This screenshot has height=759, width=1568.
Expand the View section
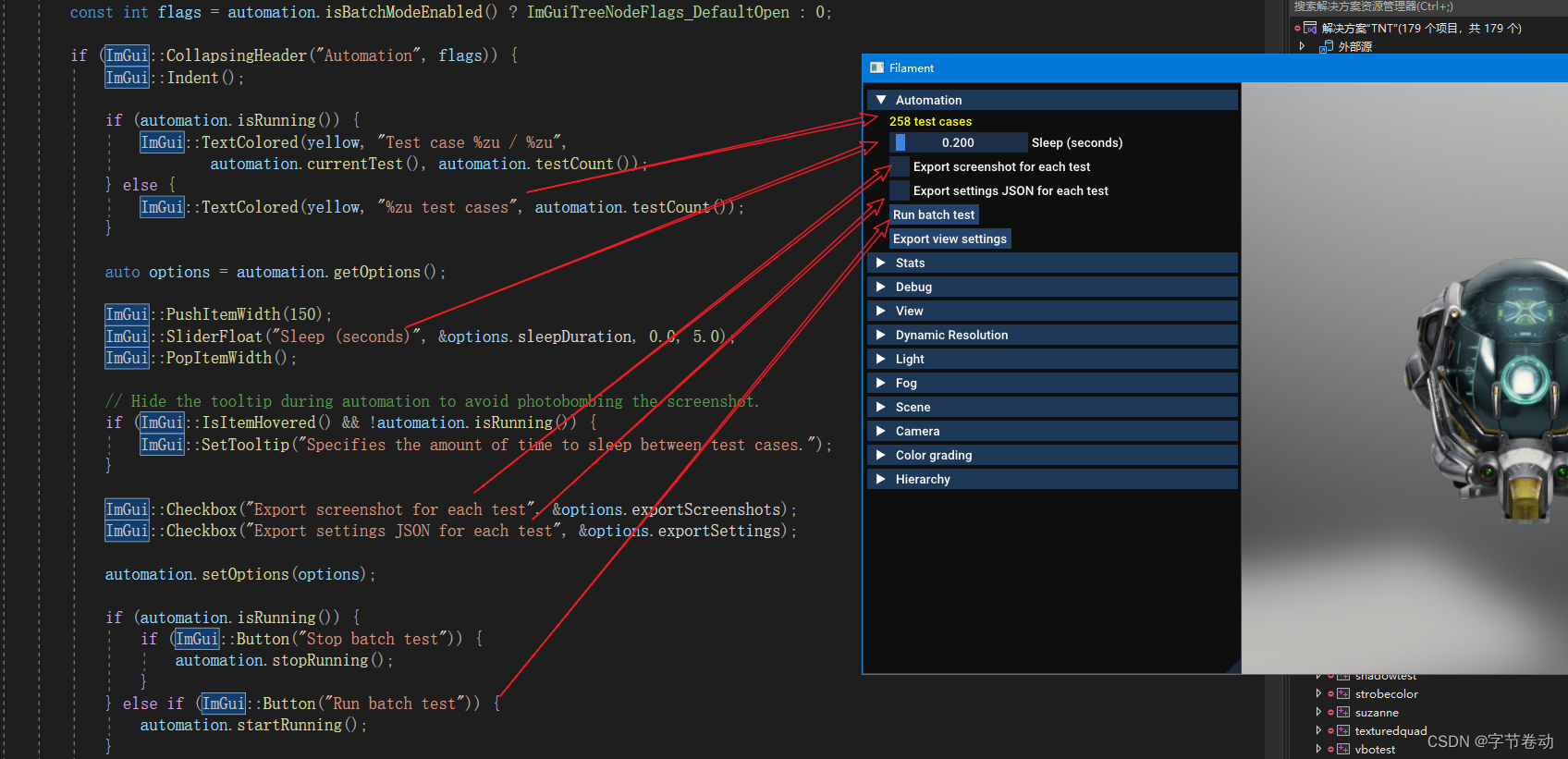pyautogui.click(x=1052, y=311)
